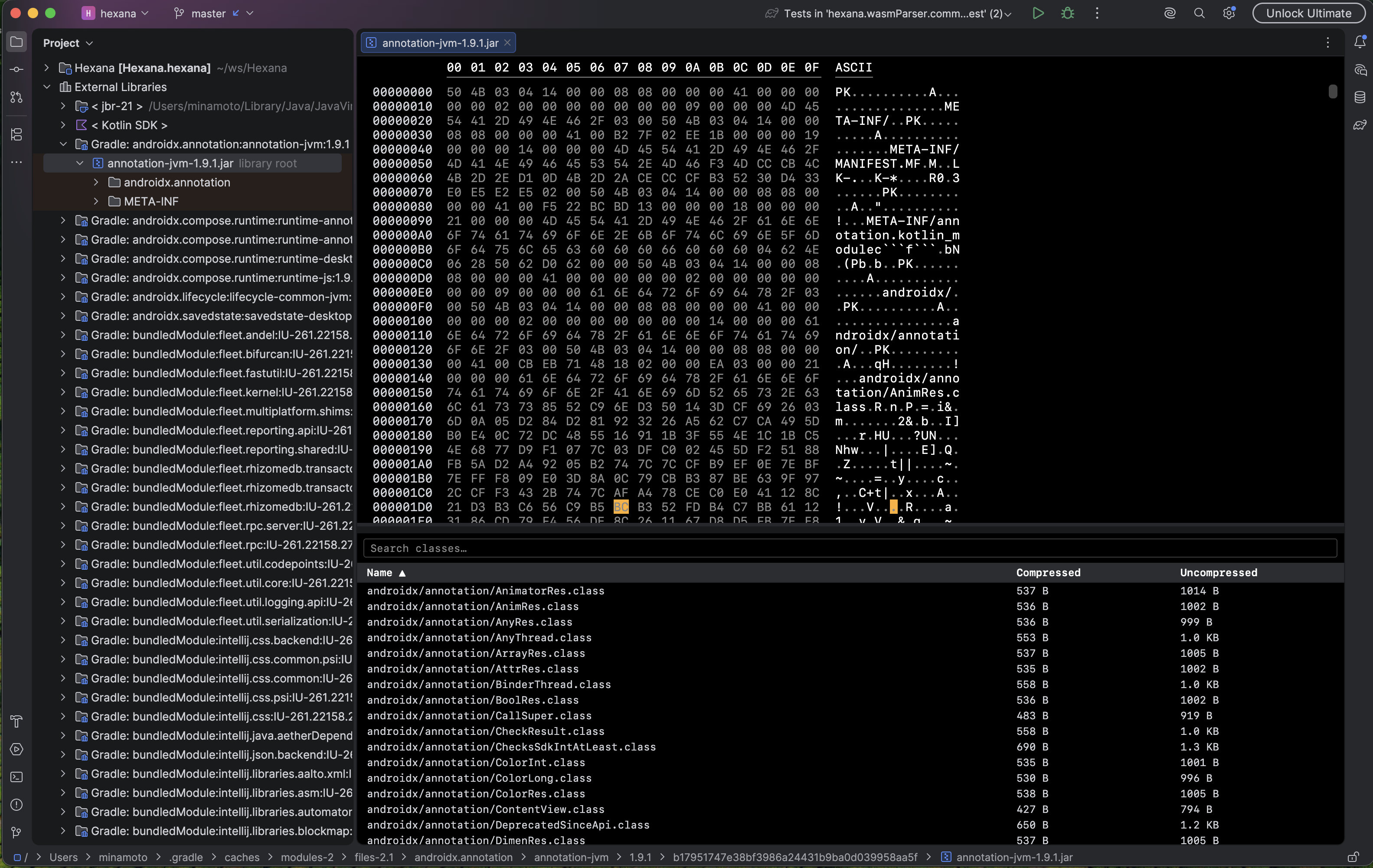
Task: Open Project view mode dropdown
Action: click(68, 43)
